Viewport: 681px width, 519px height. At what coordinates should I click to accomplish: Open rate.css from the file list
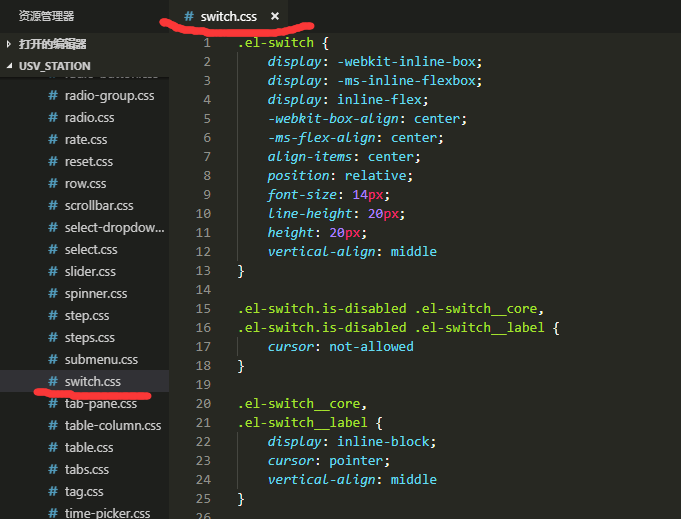tap(86, 139)
